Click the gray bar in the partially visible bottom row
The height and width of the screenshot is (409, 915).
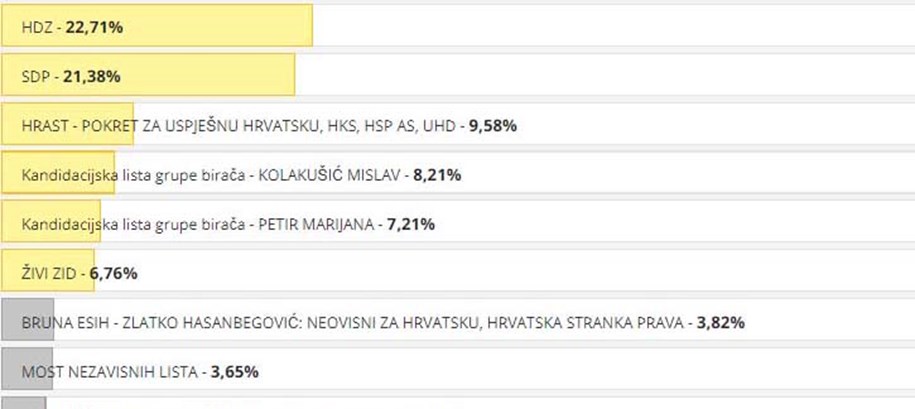(x=23, y=403)
